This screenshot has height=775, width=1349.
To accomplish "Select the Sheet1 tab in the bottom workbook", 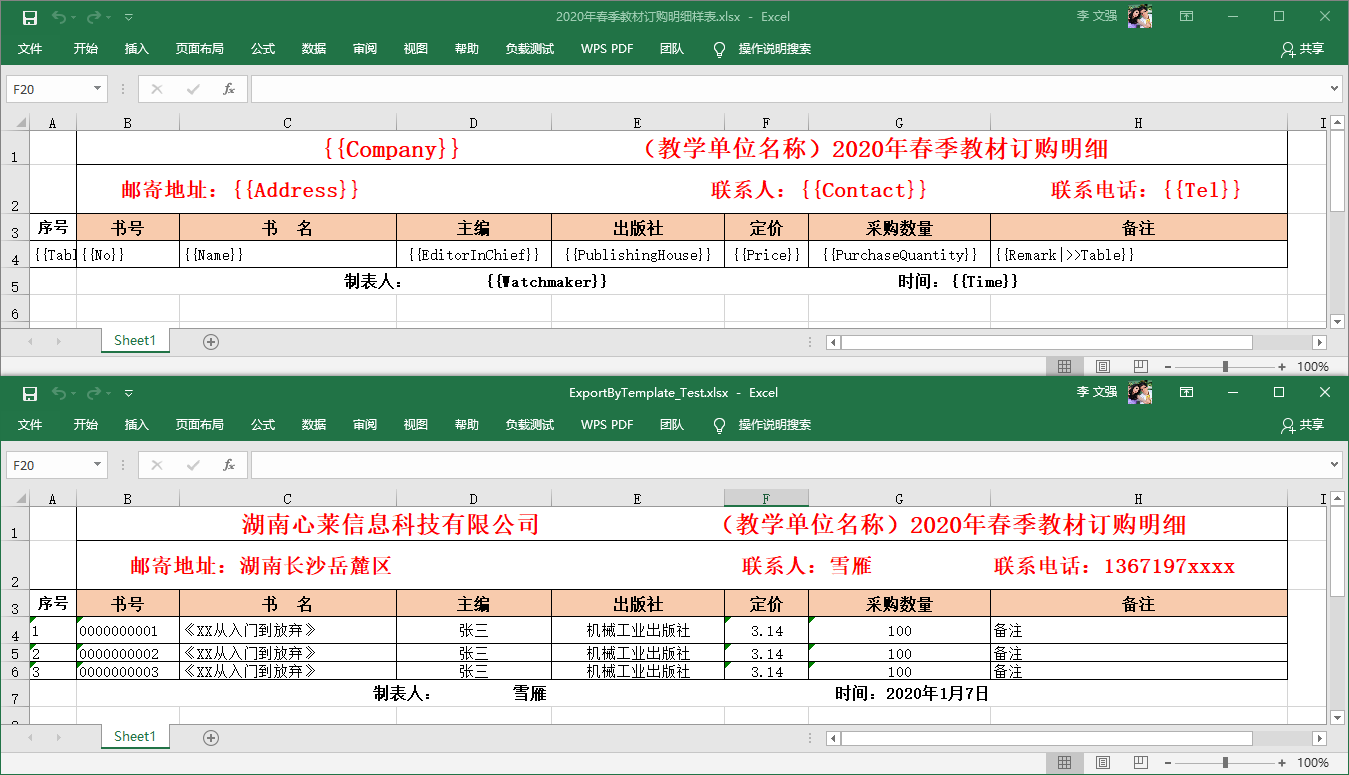I will click(x=135, y=736).
